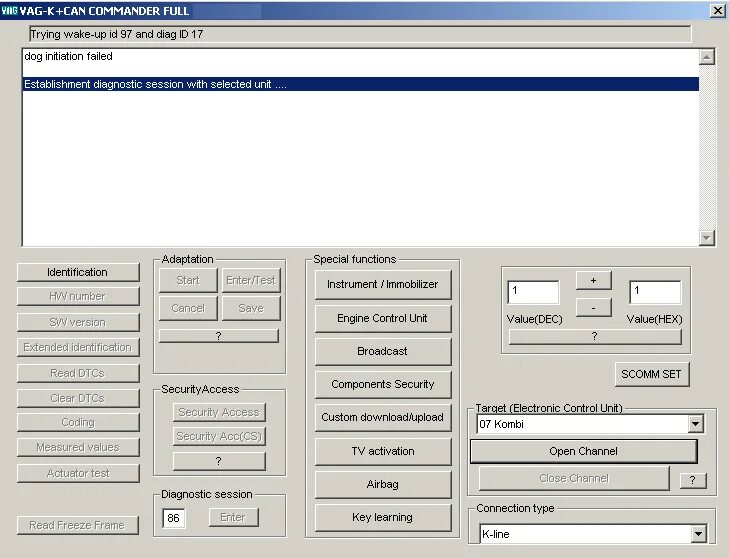Open the Airbag special function
The width and height of the screenshot is (729, 558).
(383, 484)
